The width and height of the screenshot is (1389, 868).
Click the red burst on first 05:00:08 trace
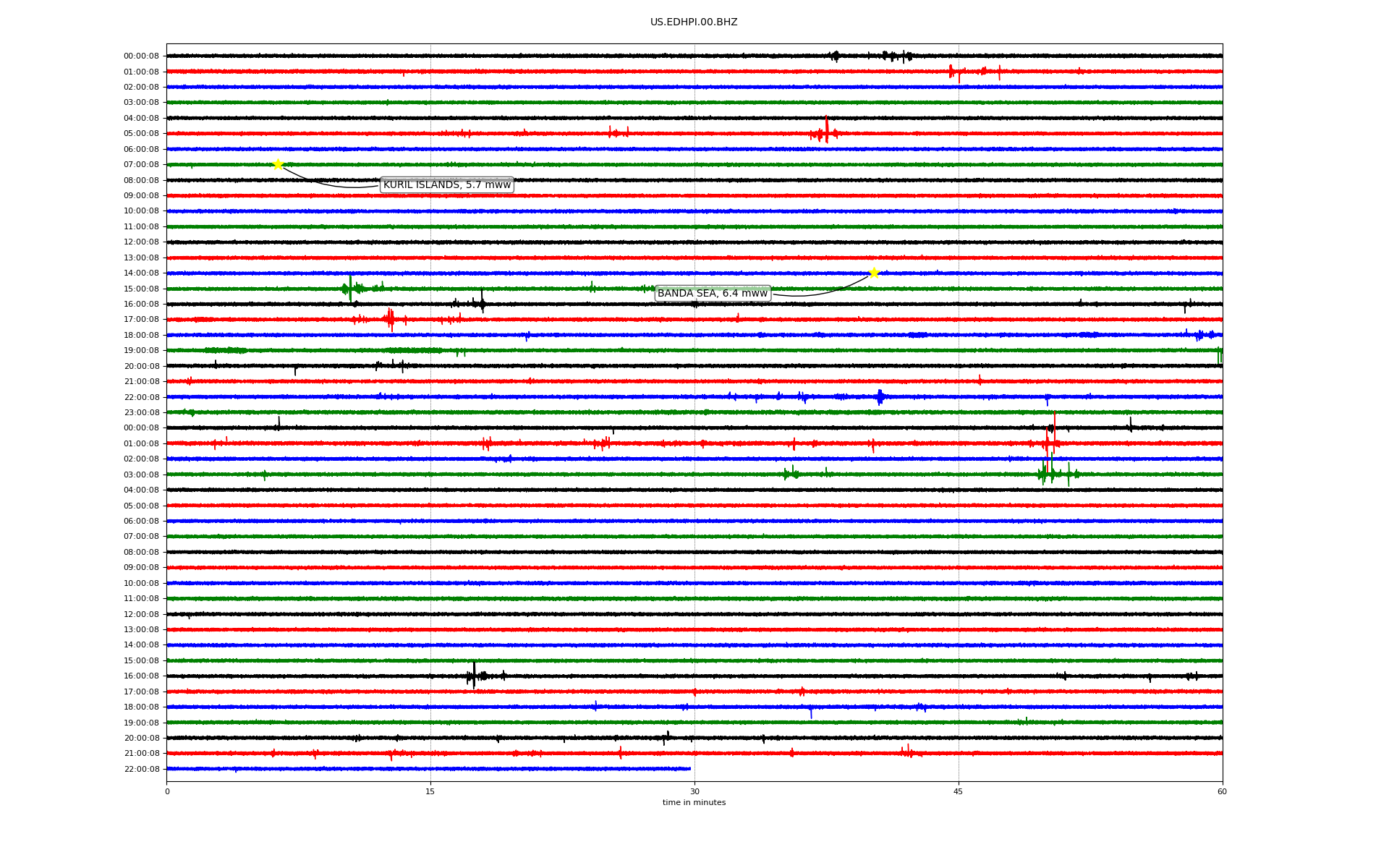pos(826,131)
